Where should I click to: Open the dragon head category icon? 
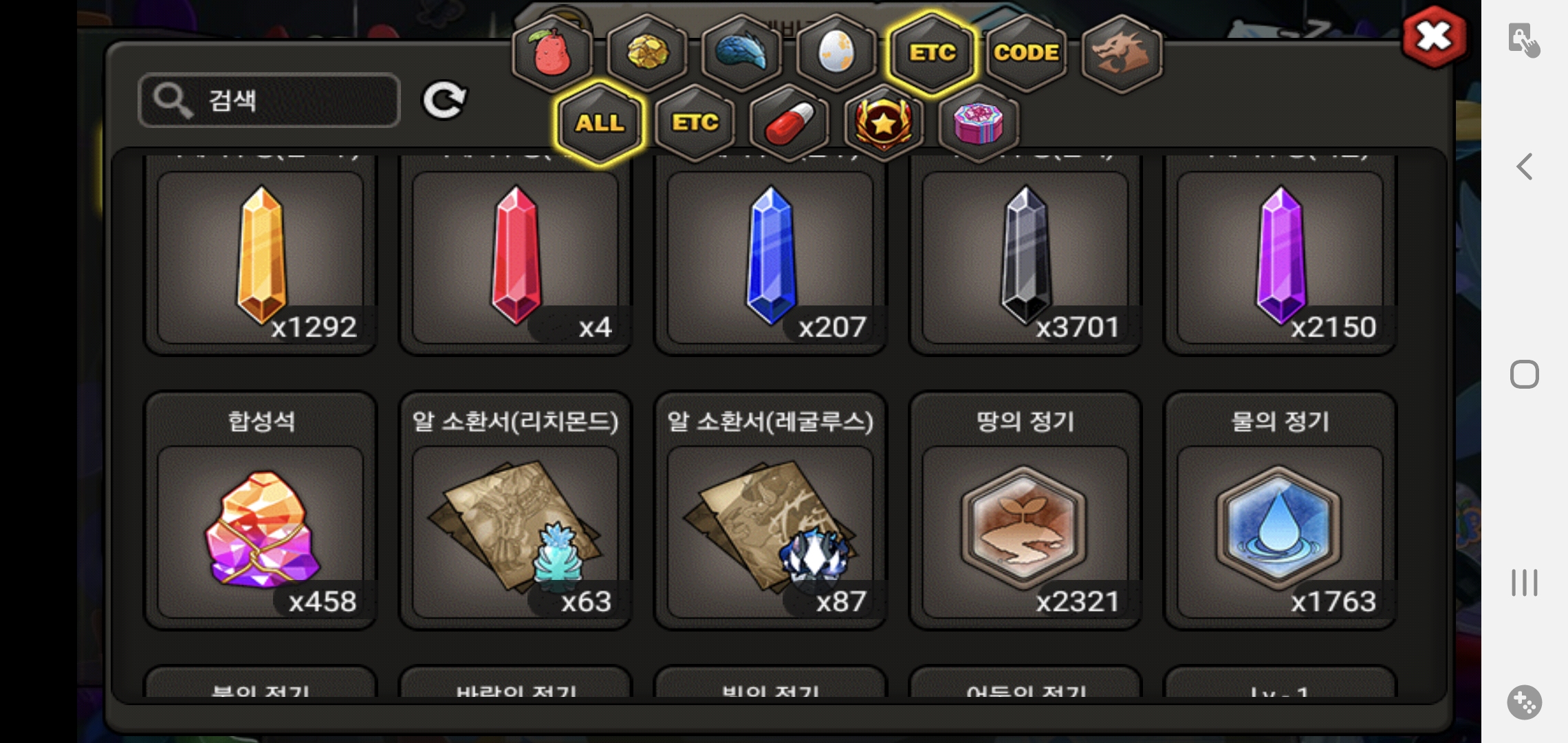[1121, 53]
